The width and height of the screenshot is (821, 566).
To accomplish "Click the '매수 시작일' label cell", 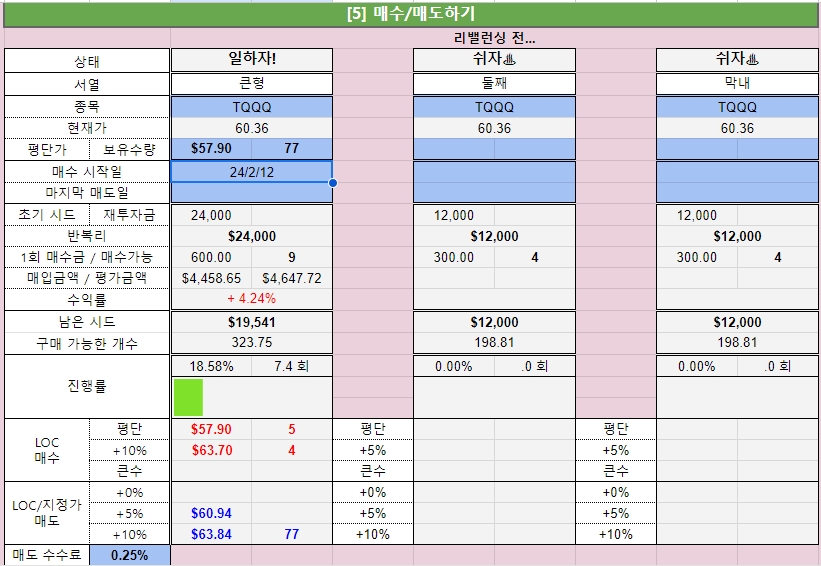I will click(87, 172).
